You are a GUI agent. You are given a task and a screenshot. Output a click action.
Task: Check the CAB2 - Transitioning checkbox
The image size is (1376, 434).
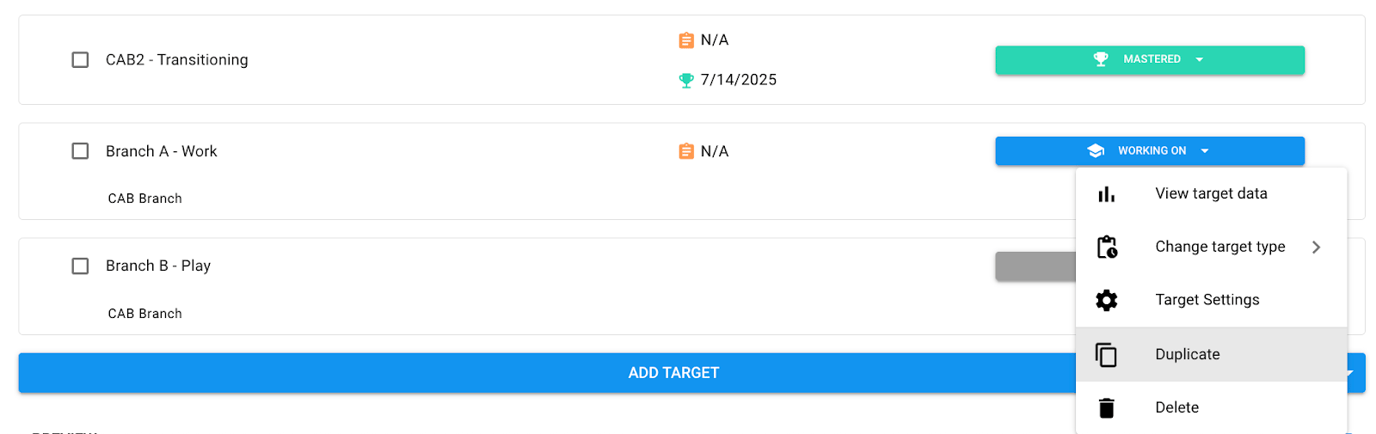pos(80,60)
